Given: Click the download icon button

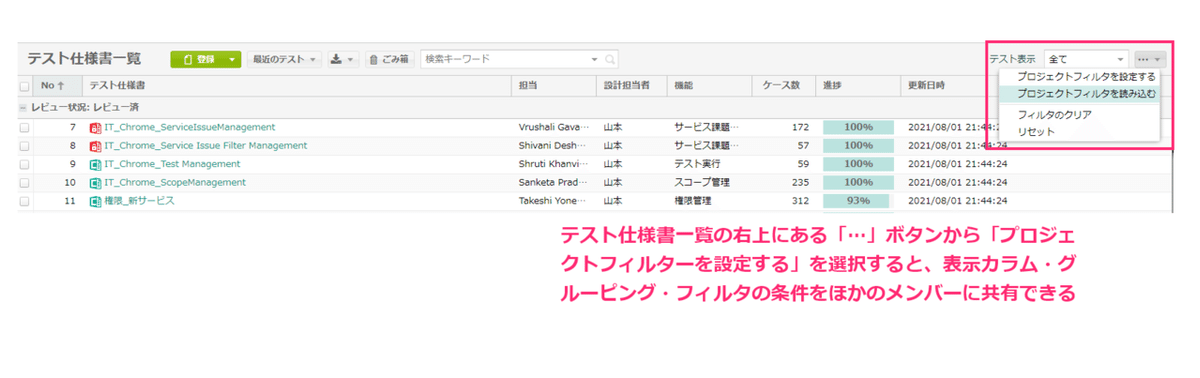Looking at the screenshot, I should [x=343, y=59].
